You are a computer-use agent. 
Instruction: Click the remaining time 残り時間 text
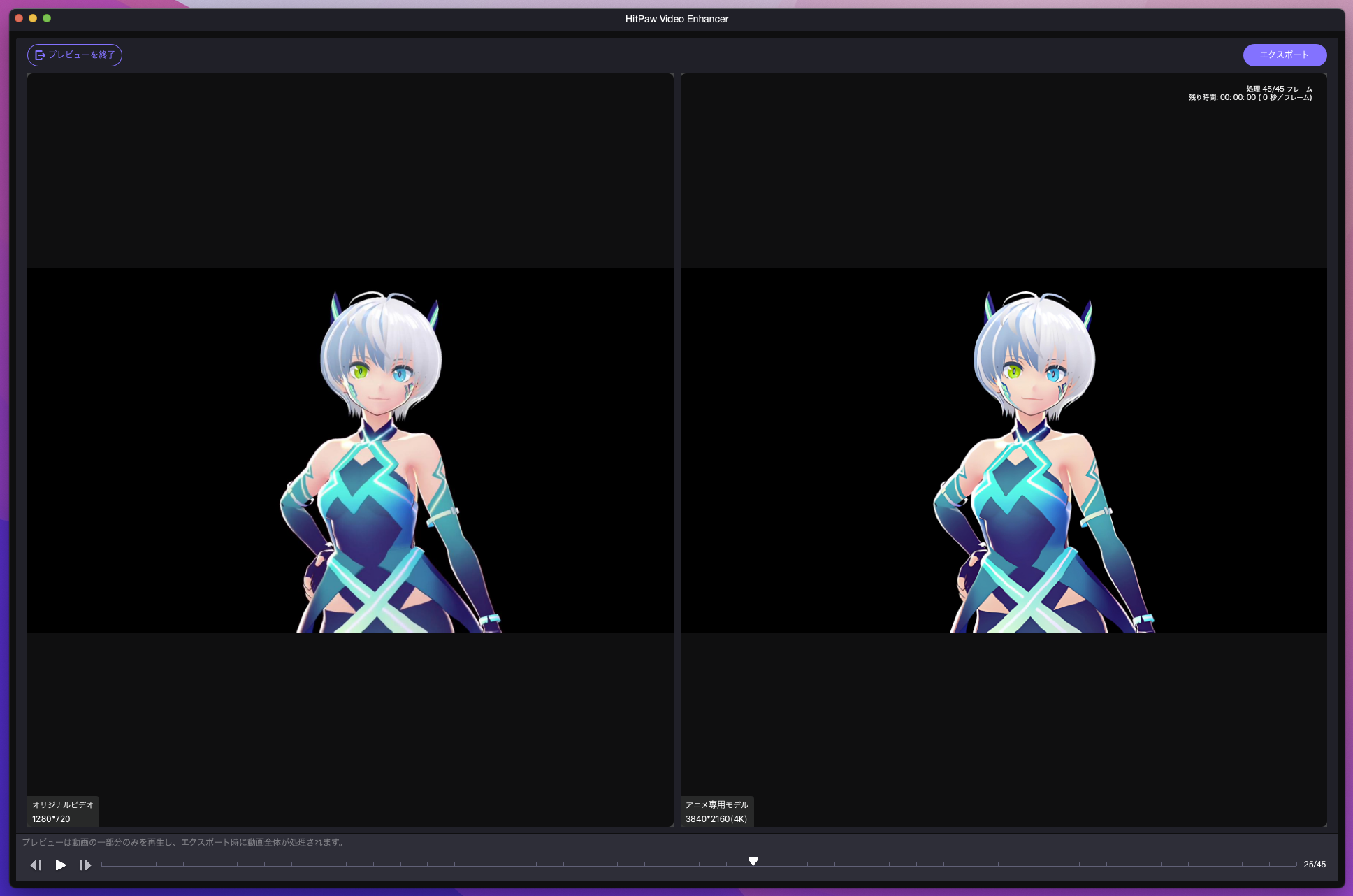[x=1250, y=98]
